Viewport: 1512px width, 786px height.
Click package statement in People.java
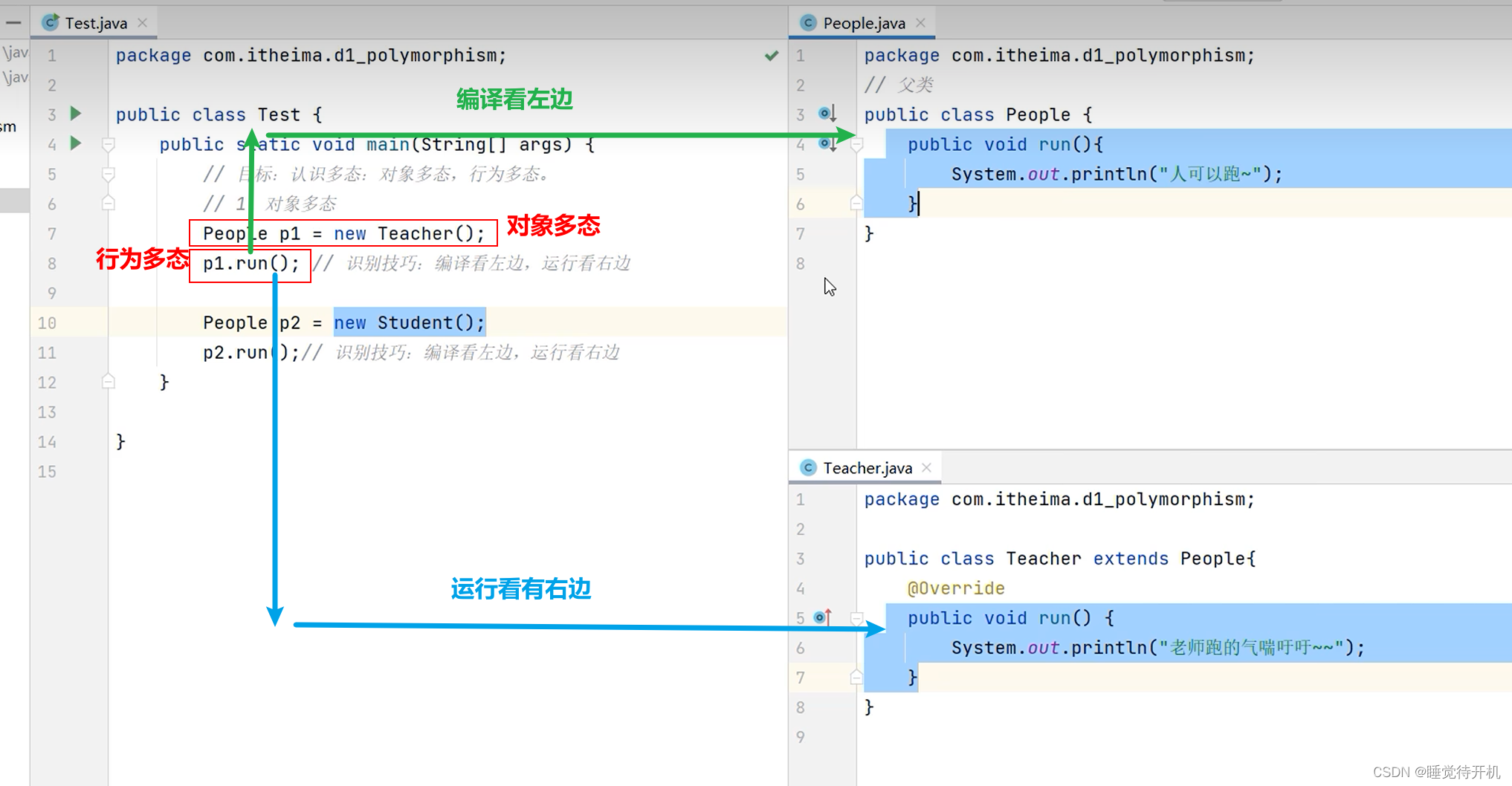1059,56
